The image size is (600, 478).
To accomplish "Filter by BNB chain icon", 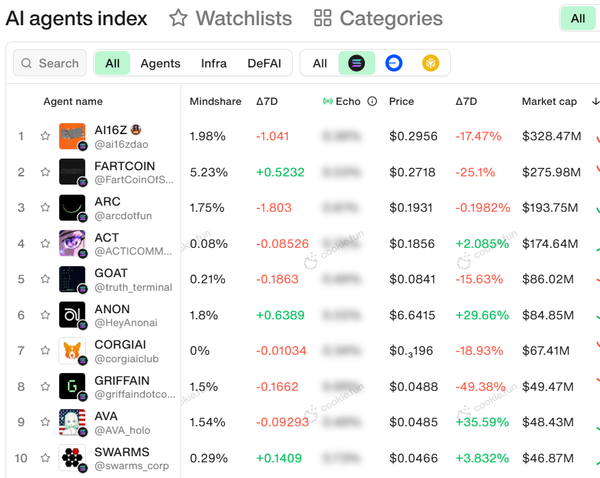I will tap(431, 63).
